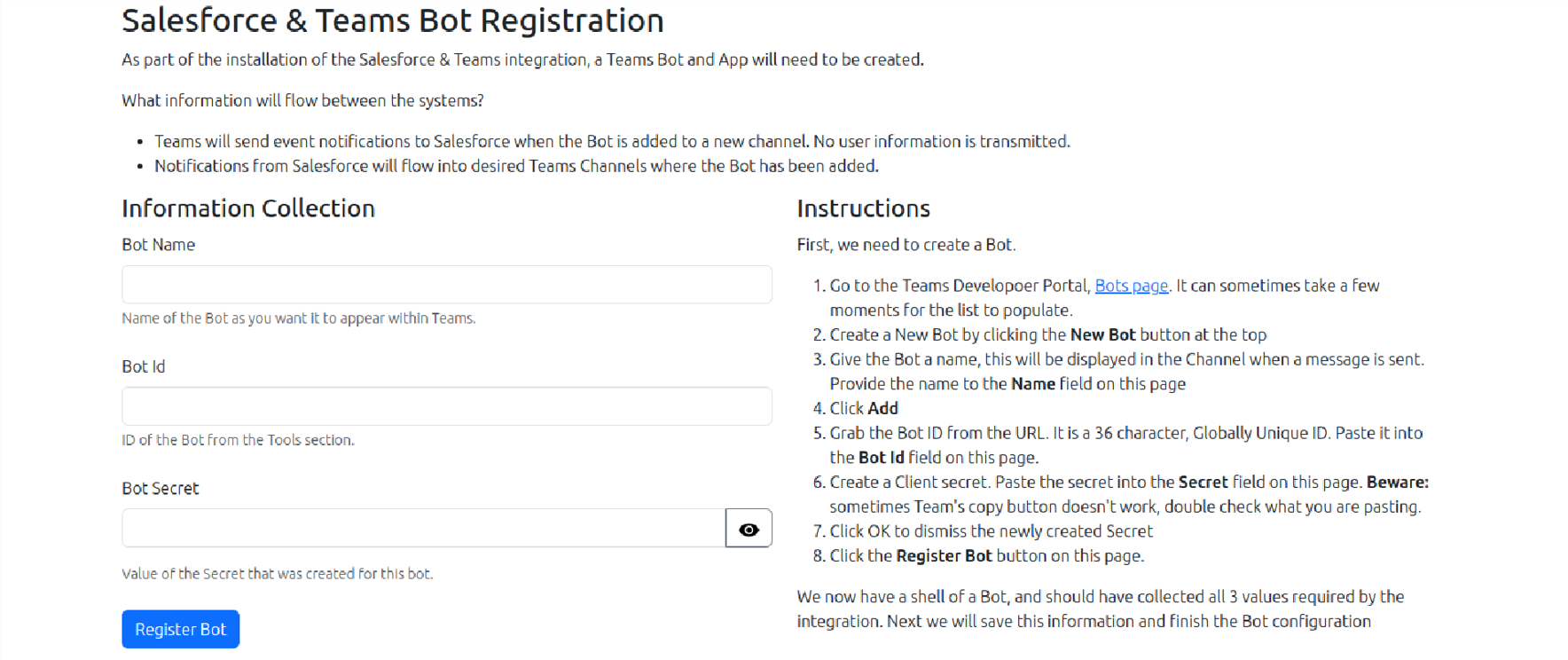The image size is (1568, 660).
Task: Click the Information Collection heading
Action: point(248,208)
